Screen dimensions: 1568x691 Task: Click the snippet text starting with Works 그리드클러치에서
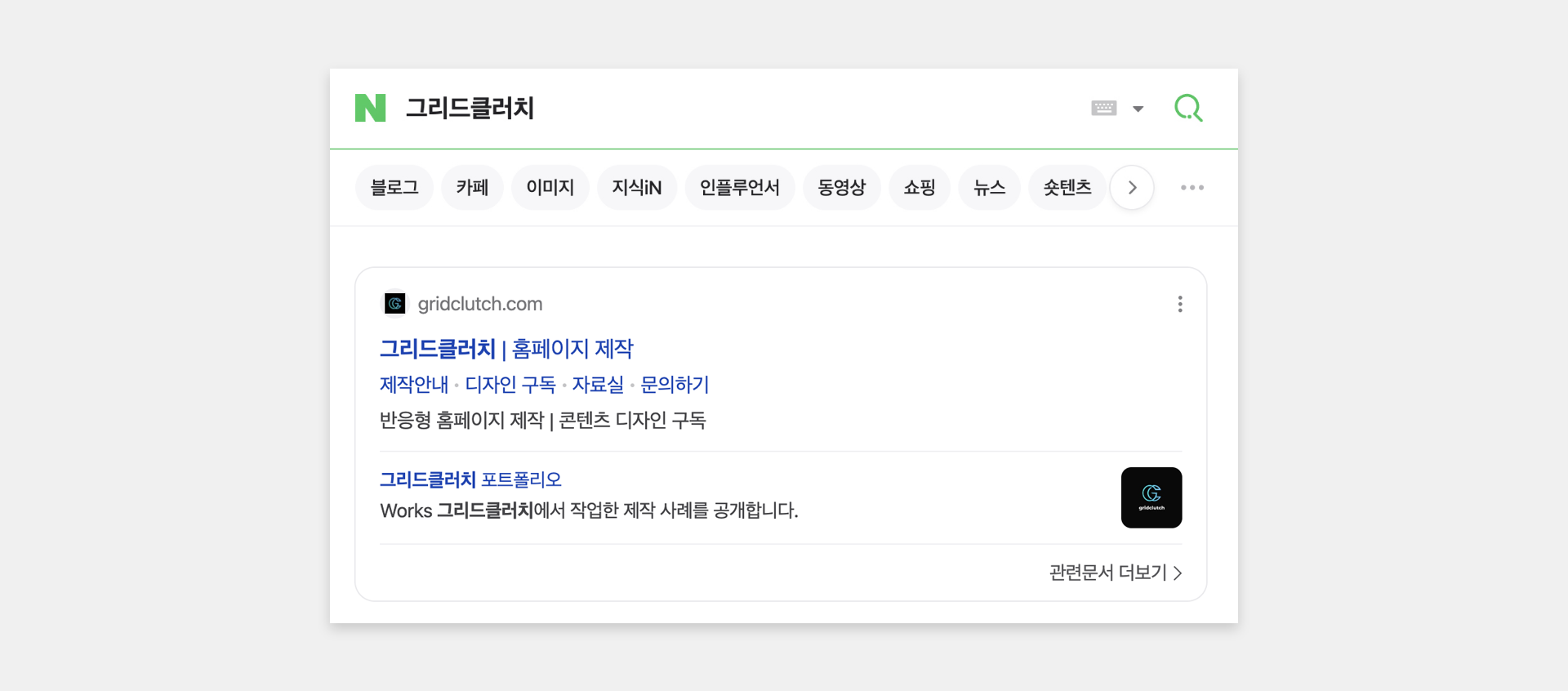(589, 510)
